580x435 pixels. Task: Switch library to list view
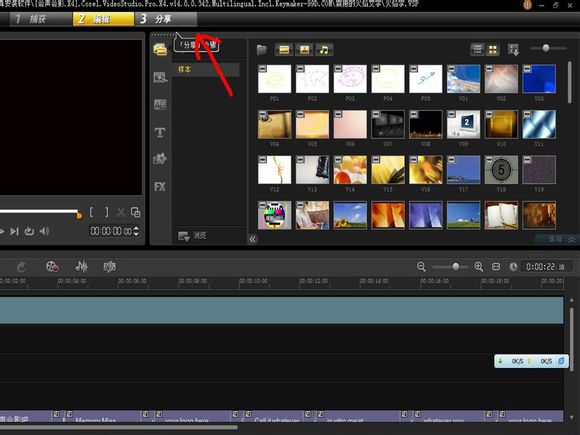pos(478,50)
